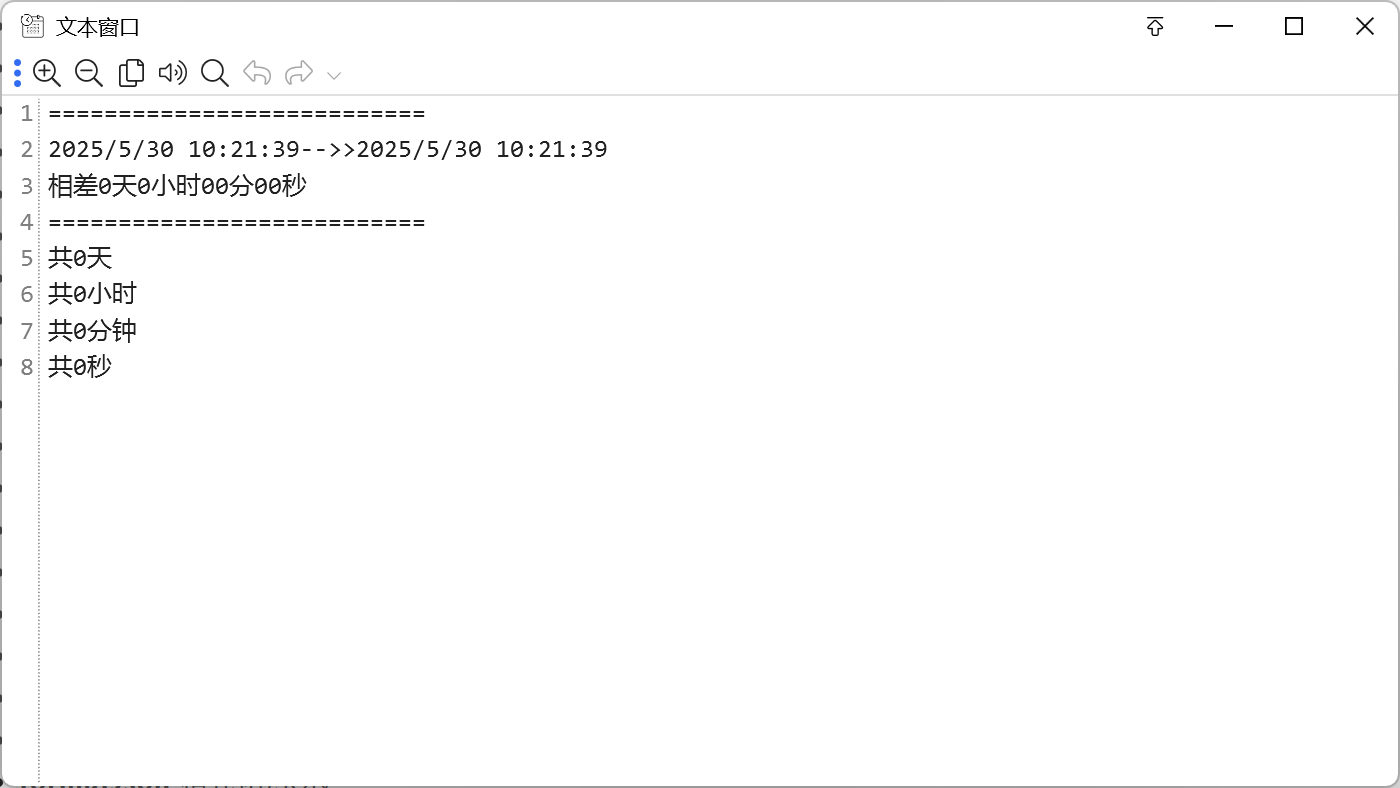Click the zoom out magnifier icon
The width and height of the screenshot is (1400, 788).
(x=89, y=73)
